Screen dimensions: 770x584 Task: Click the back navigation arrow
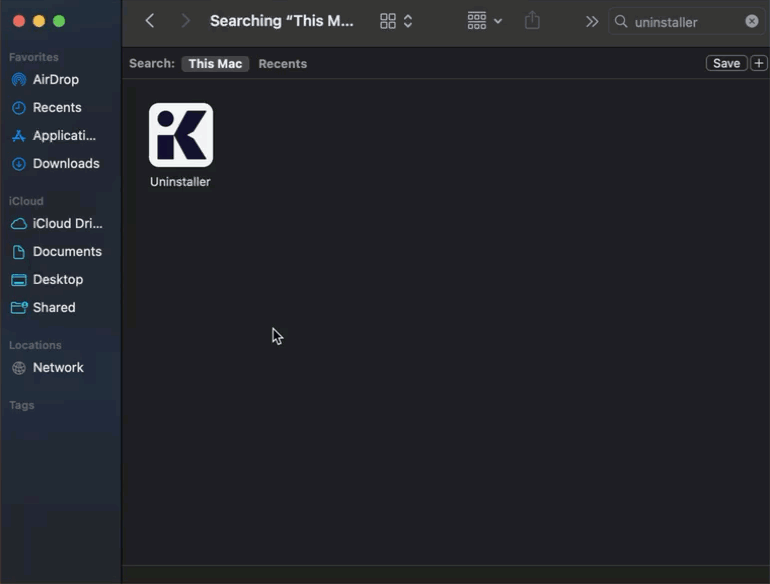pos(150,21)
